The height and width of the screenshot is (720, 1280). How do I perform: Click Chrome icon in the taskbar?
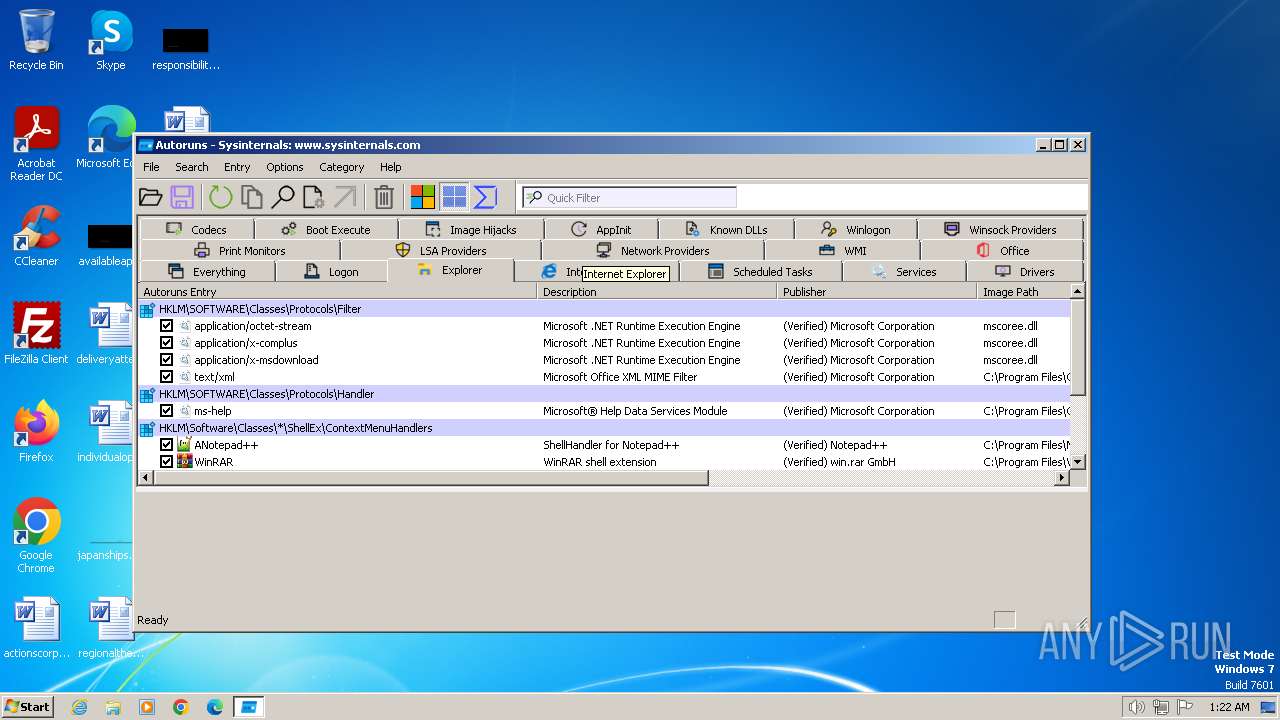(181, 707)
